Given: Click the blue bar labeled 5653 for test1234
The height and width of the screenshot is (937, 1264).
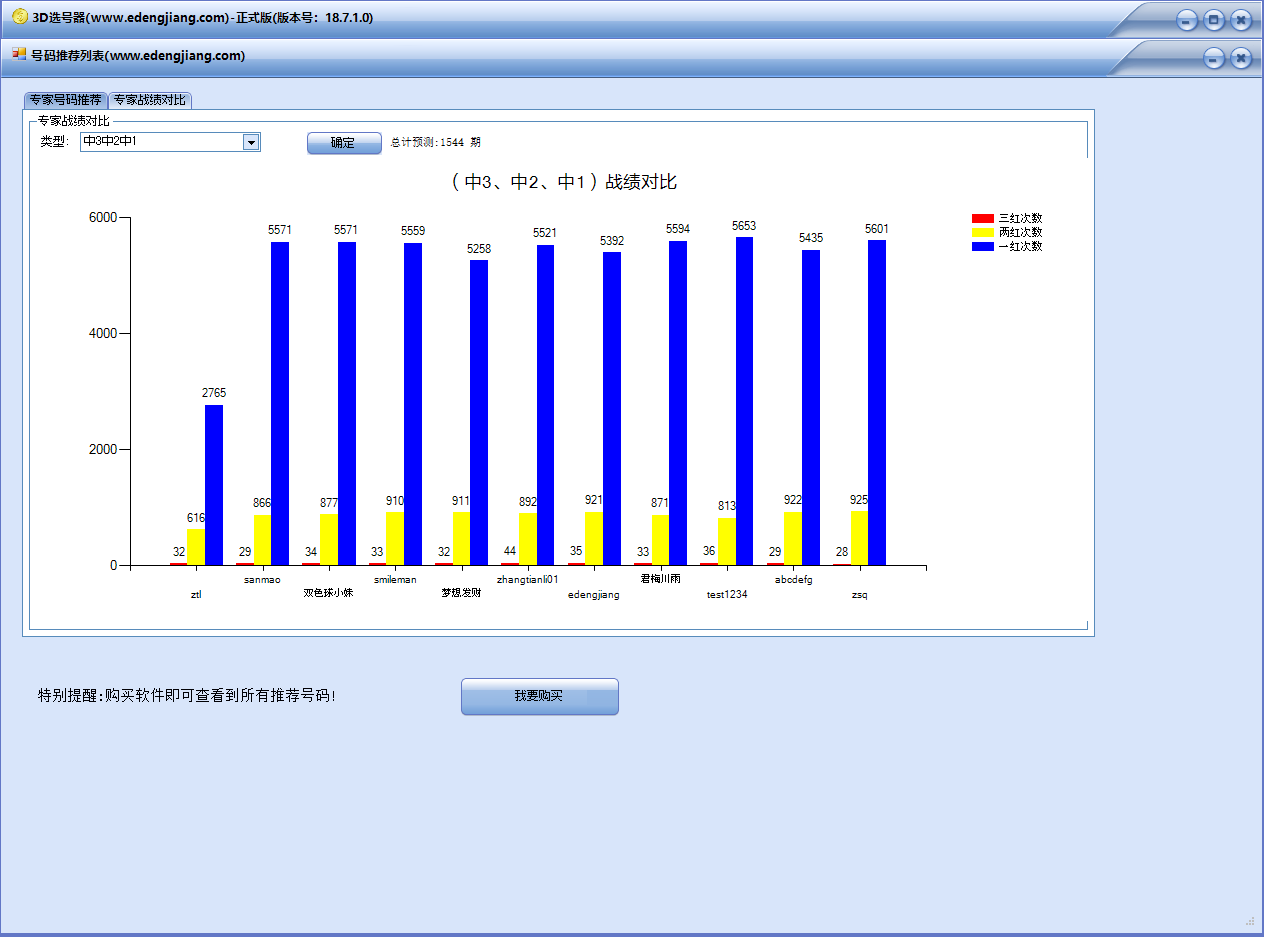Looking at the screenshot, I should point(744,400).
